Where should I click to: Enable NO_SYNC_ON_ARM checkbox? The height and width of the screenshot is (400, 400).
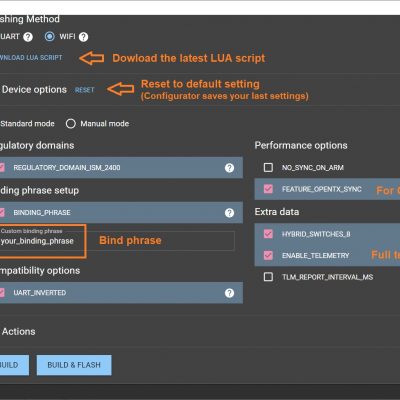(x=268, y=167)
